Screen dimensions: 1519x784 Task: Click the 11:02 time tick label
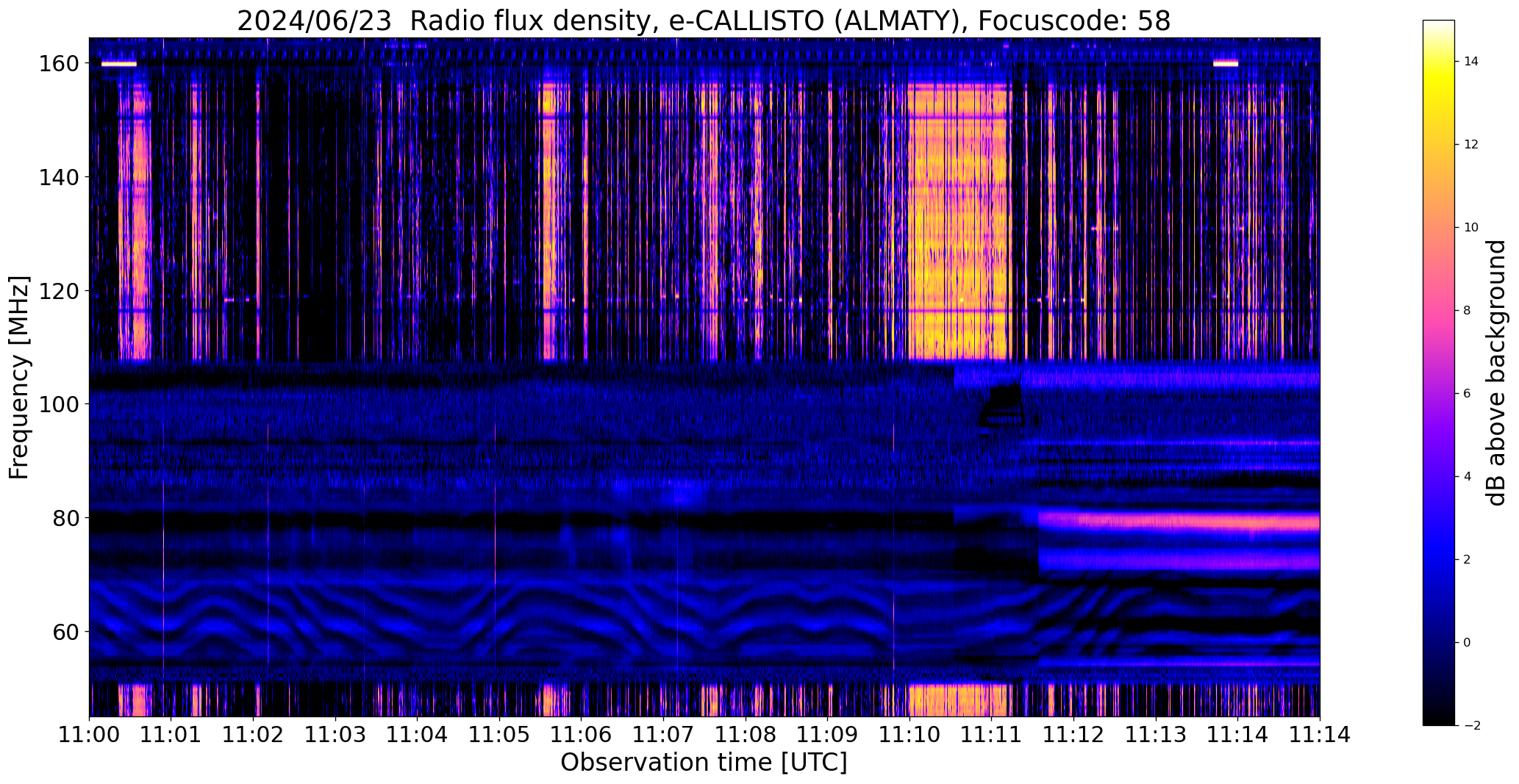[254, 735]
